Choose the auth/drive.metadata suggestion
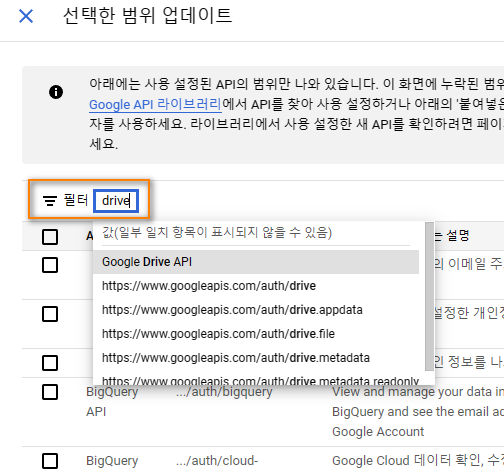The height and width of the screenshot is (472, 504). [x=256, y=358]
